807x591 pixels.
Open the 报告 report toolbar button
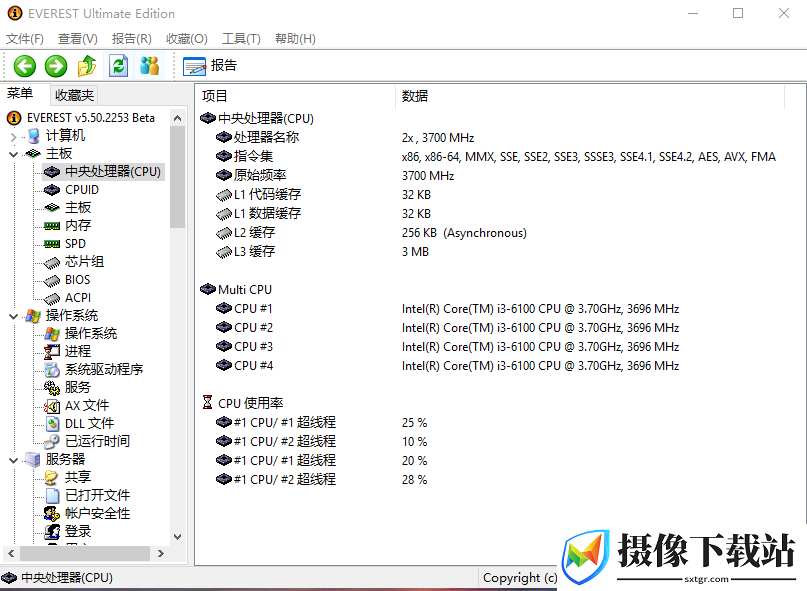(x=210, y=66)
